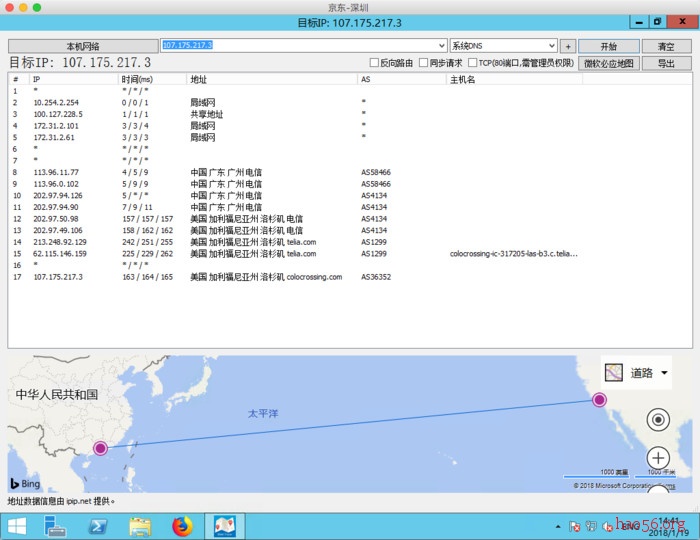Click the volume tray icon
This screenshot has height=540, width=700.
coord(607,527)
